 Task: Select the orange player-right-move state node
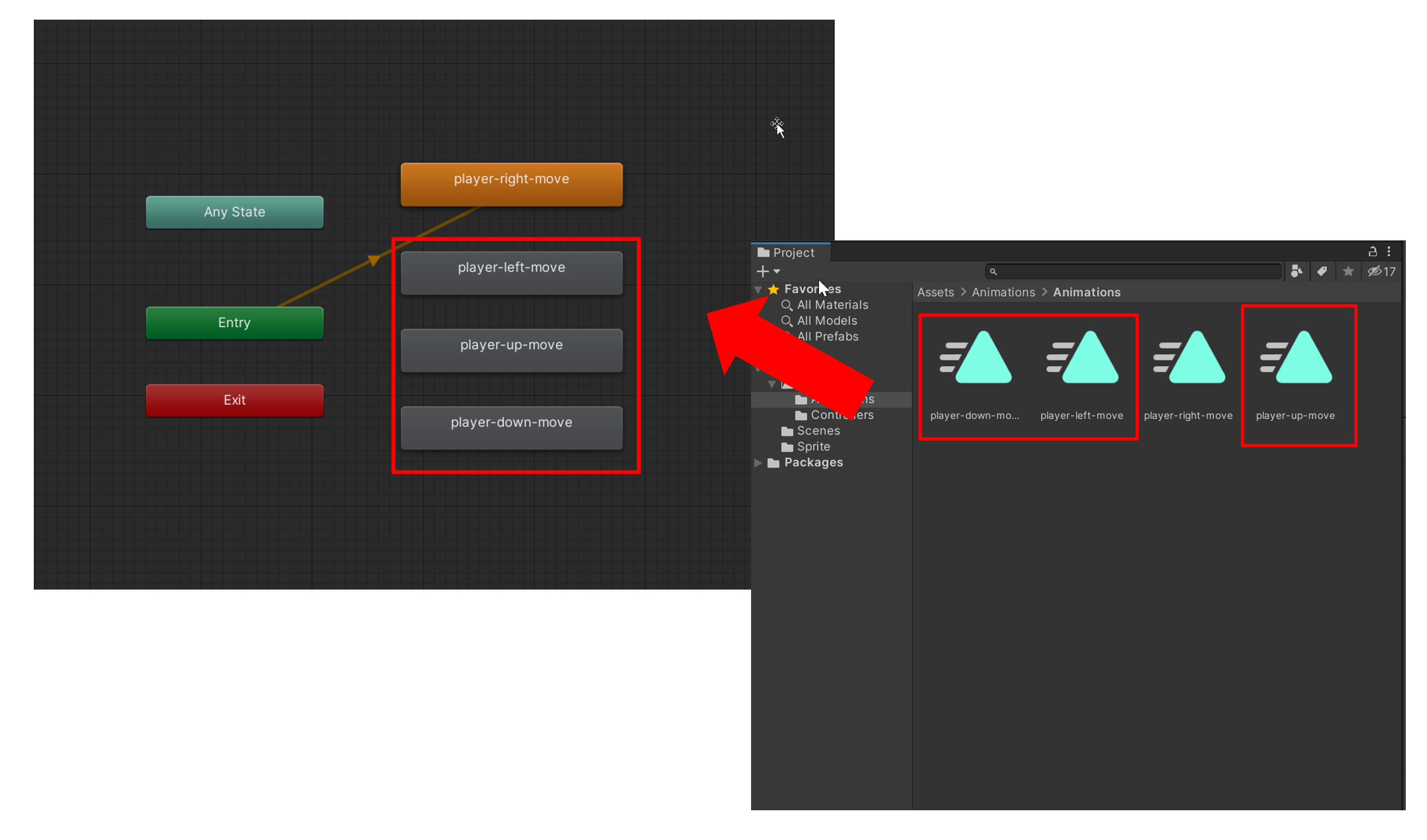click(511, 184)
